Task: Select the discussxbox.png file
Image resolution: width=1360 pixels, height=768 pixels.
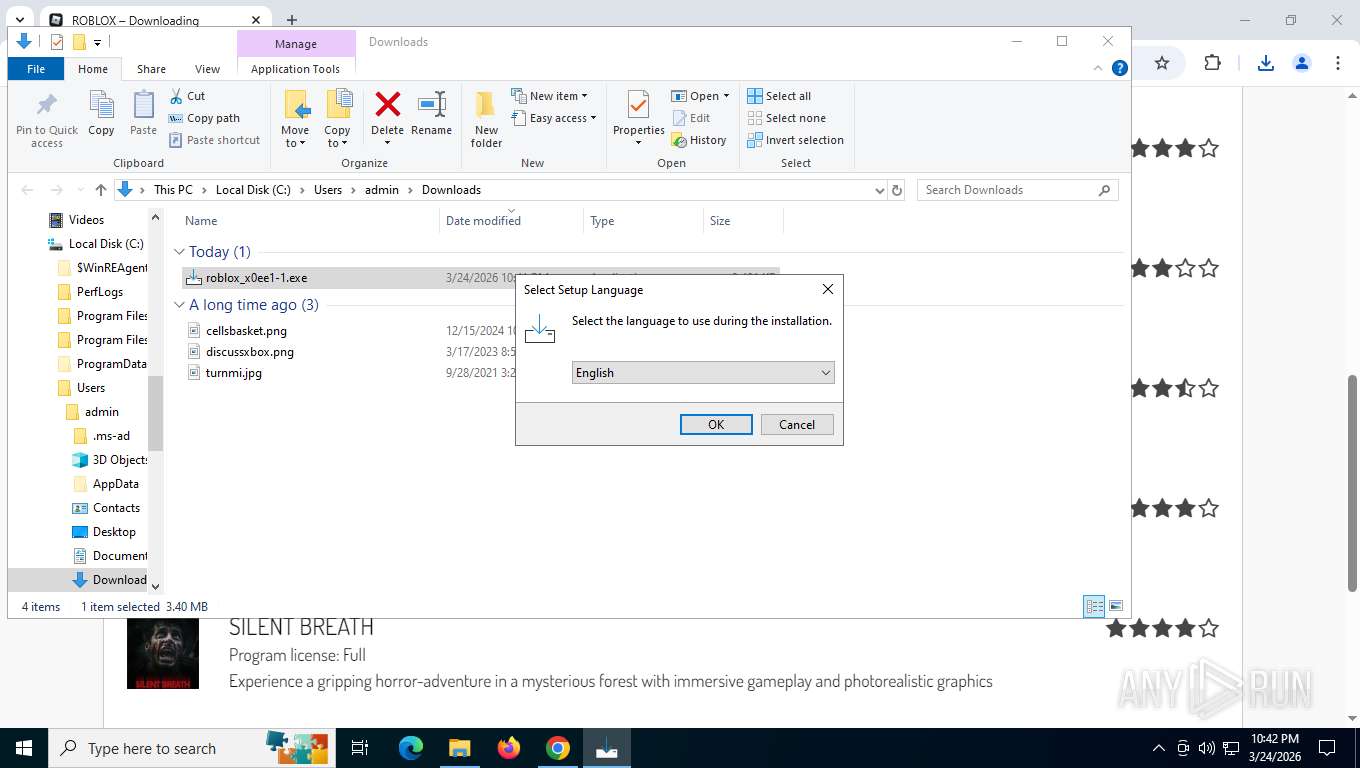Action: coord(250,352)
